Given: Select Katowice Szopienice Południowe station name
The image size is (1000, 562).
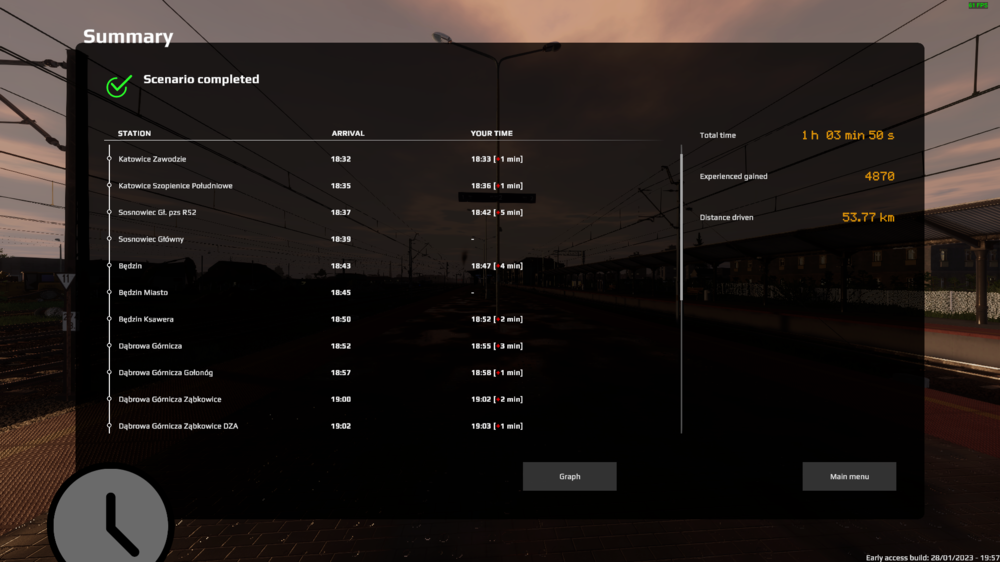Looking at the screenshot, I should [x=175, y=186].
